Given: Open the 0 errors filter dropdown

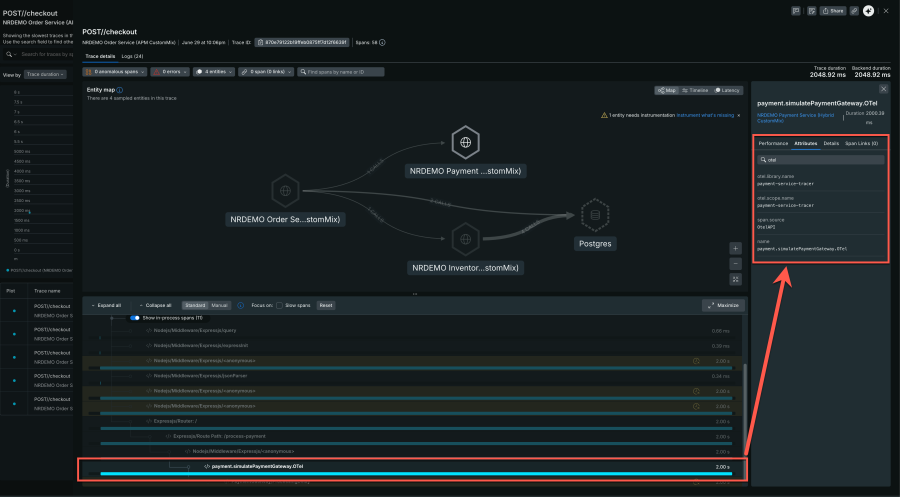Looking at the screenshot, I should 170,72.
